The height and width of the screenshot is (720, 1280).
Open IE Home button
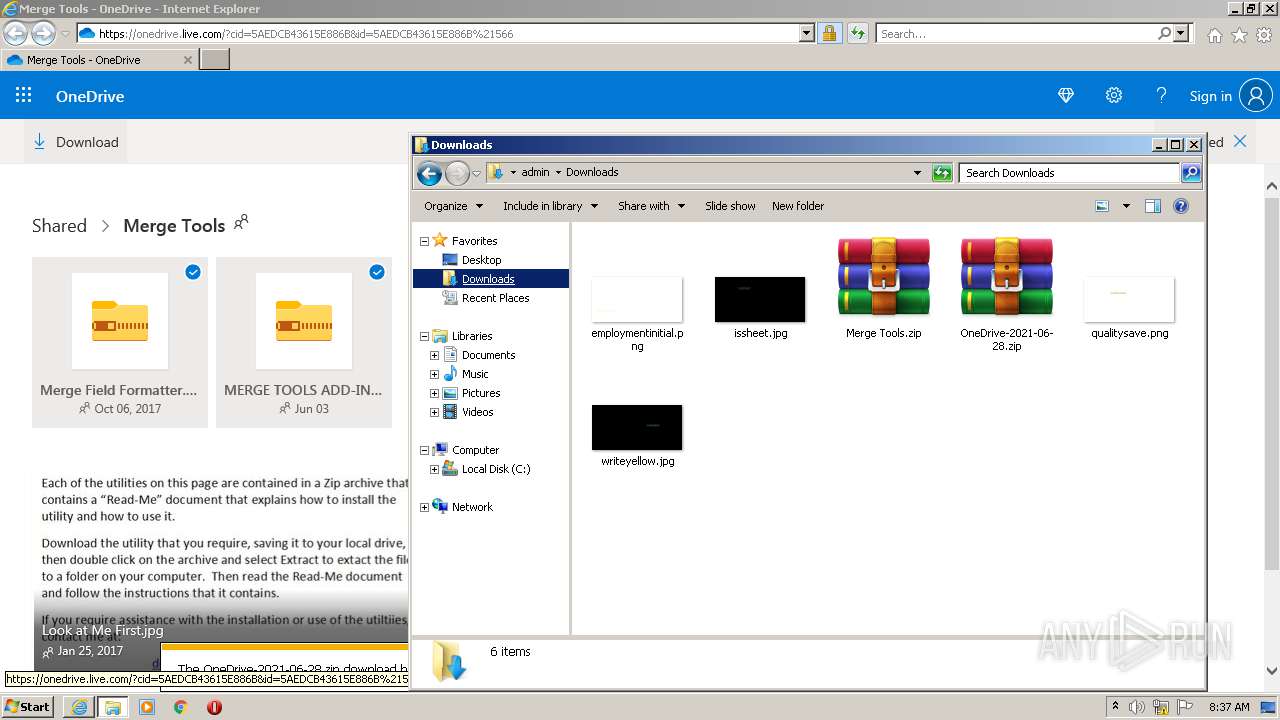[x=1214, y=34]
